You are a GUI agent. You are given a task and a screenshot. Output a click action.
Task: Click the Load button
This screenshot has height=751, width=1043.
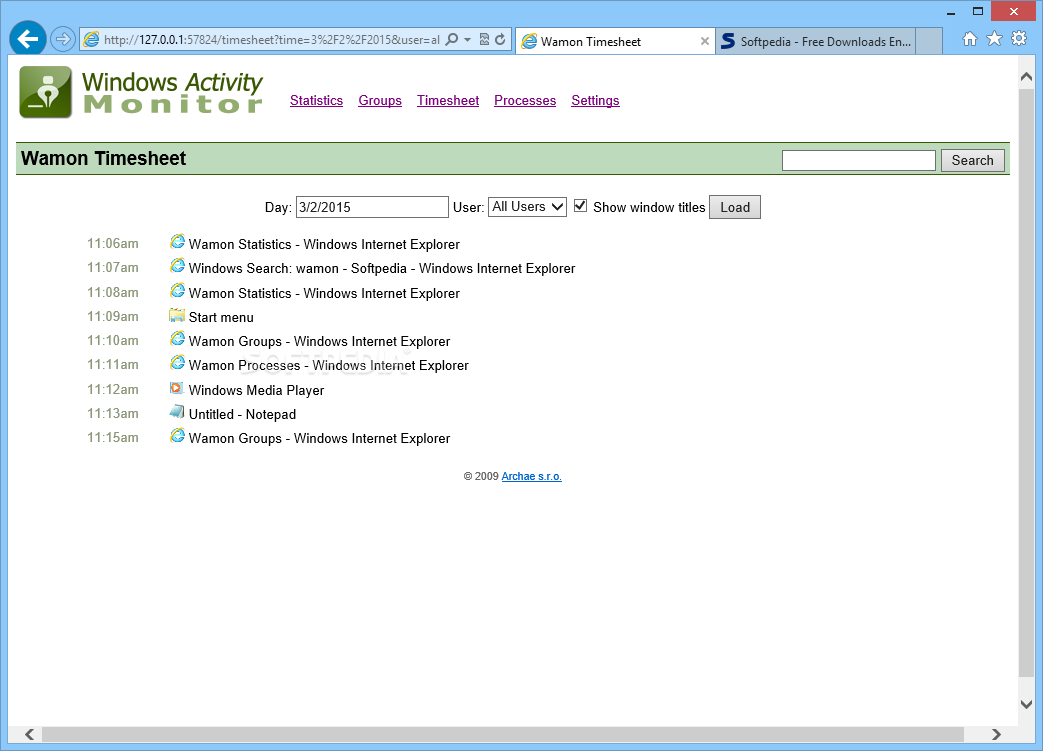(735, 207)
